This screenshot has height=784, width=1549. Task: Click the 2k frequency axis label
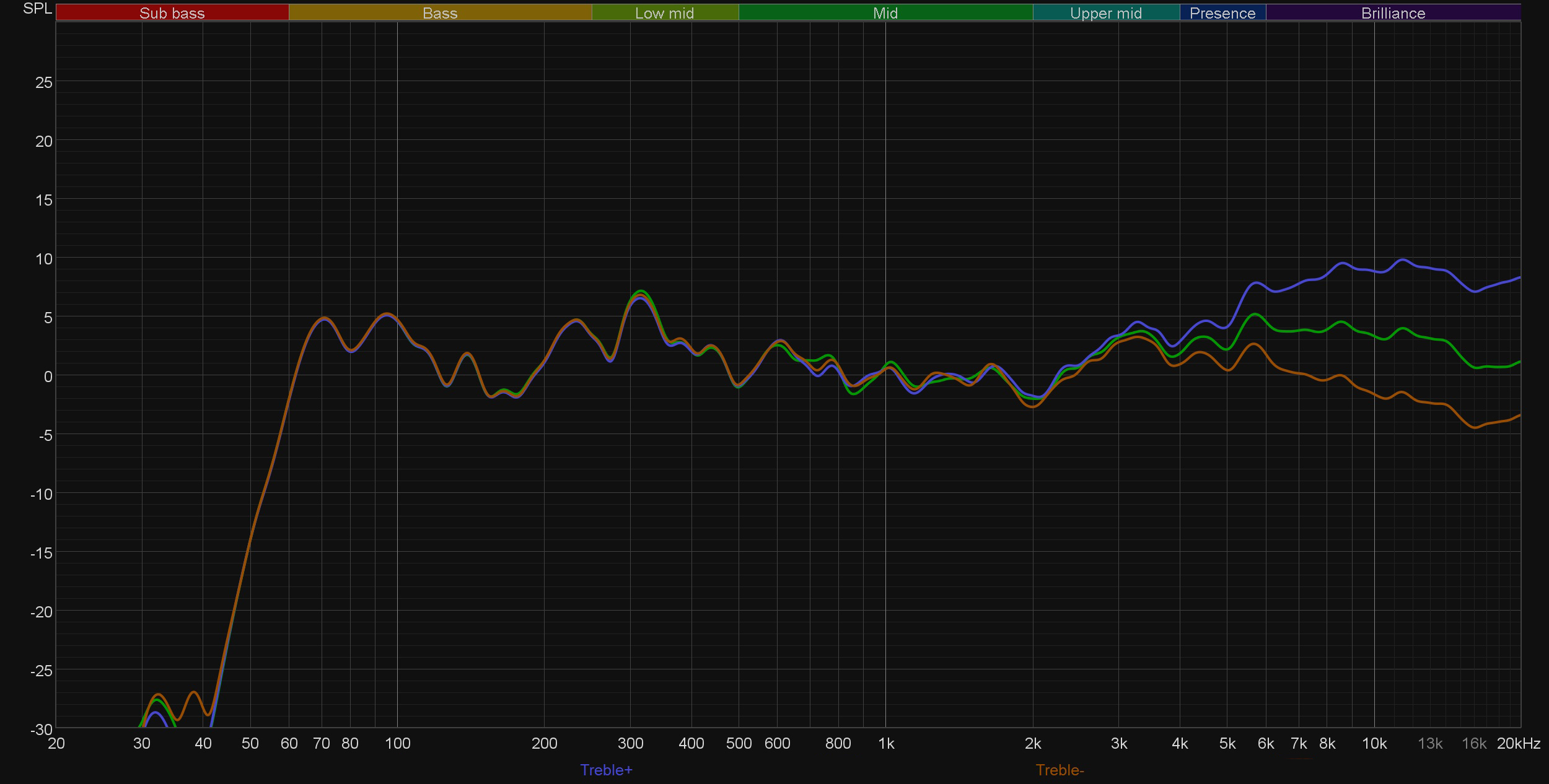(1033, 744)
